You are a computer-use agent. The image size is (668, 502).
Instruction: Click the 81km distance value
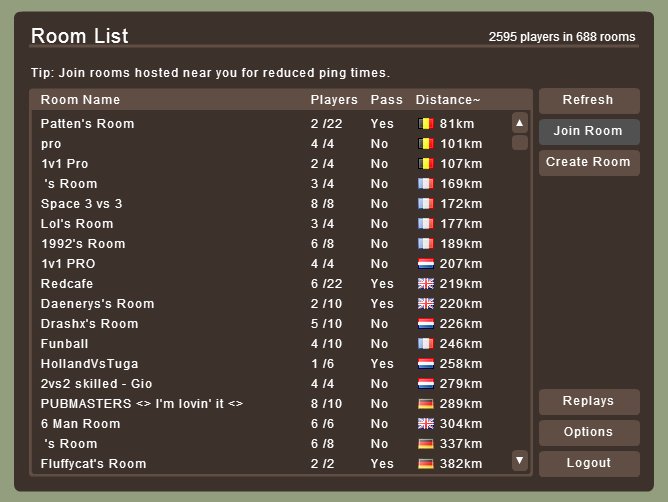(x=457, y=124)
